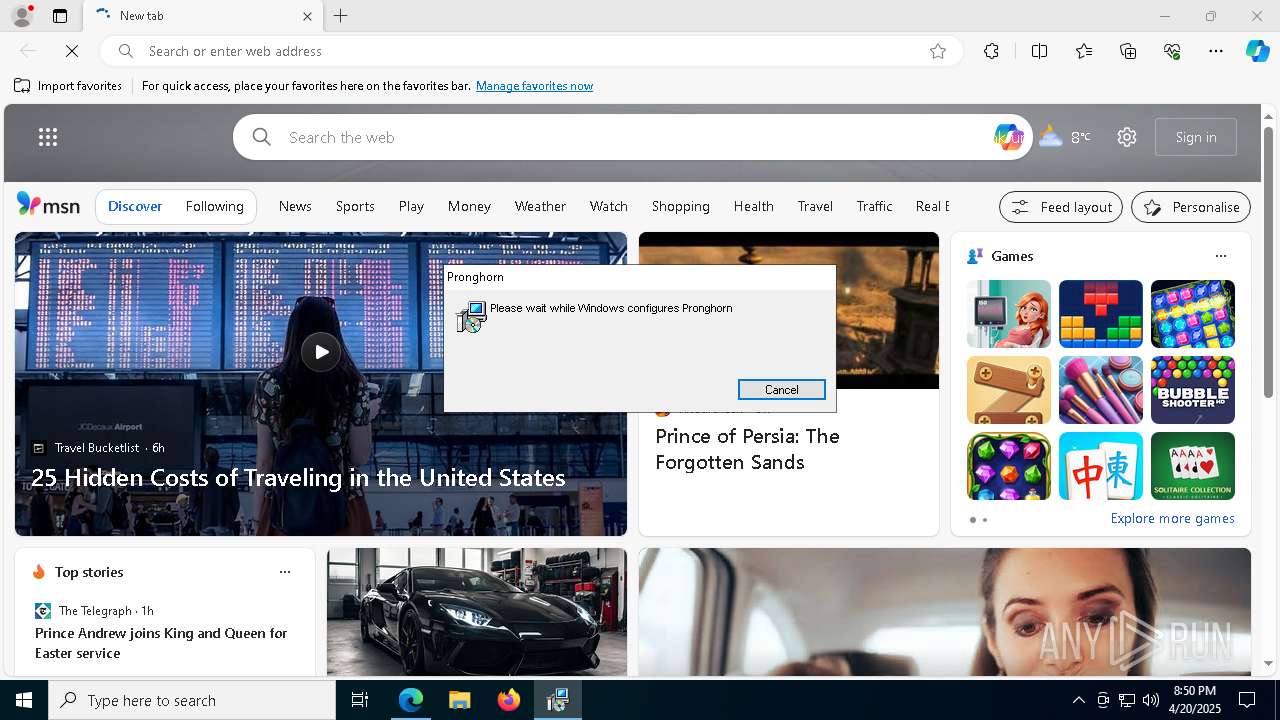The width and height of the screenshot is (1280, 720).
Task: Play the airport travel video
Action: [321, 351]
